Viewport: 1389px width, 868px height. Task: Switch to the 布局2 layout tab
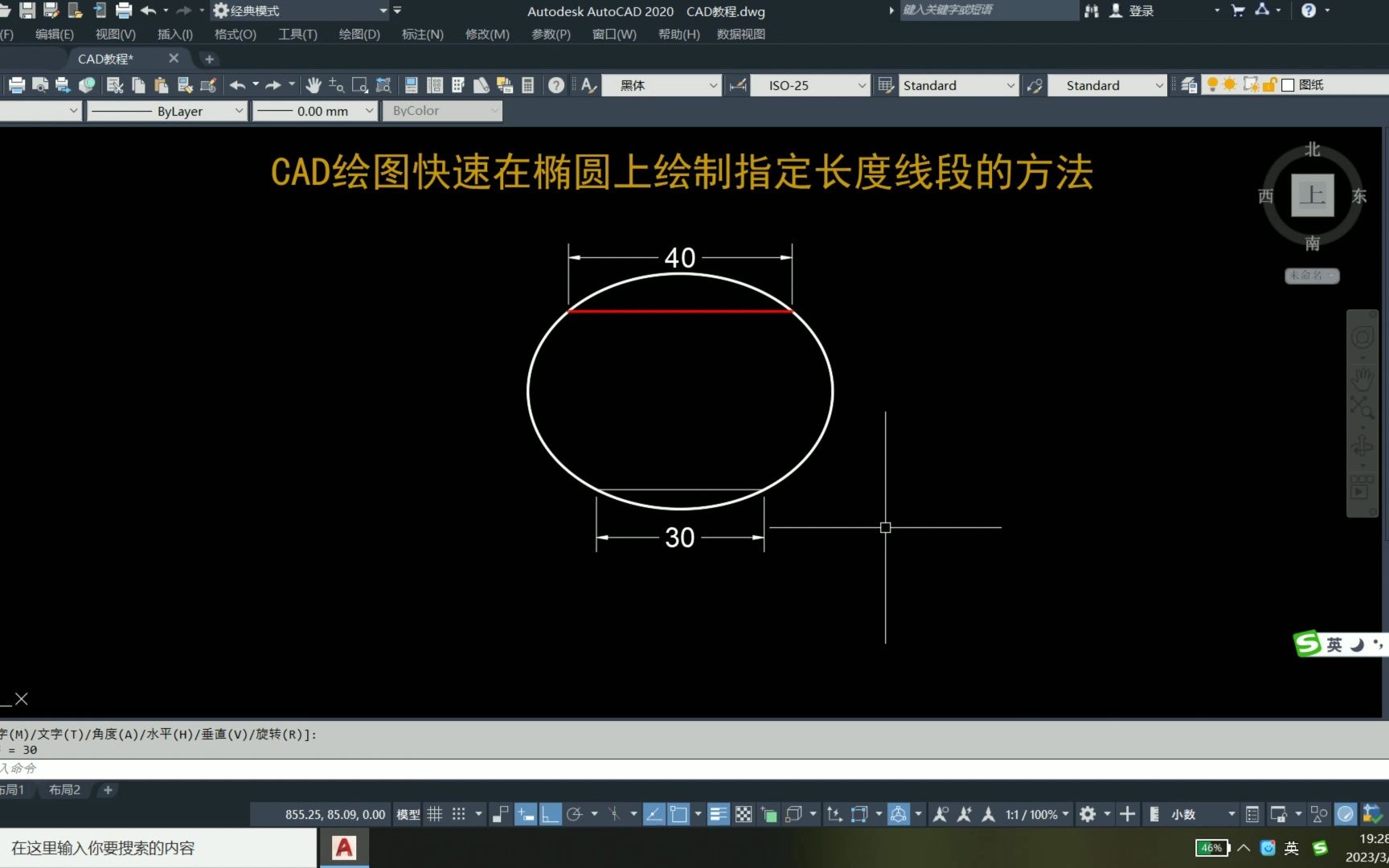click(64, 790)
